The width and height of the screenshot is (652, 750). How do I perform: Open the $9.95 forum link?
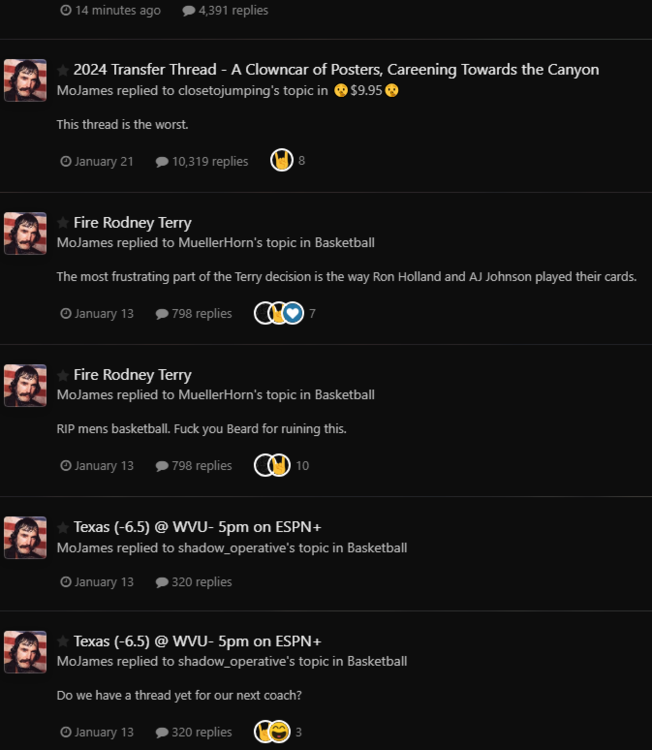click(x=366, y=90)
